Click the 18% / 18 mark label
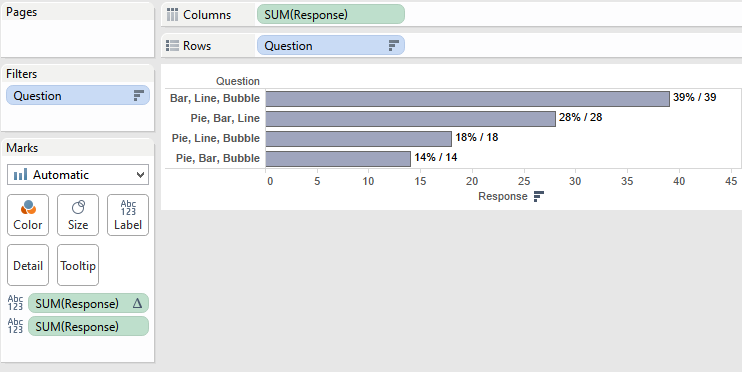This screenshot has height=372, width=742. [477, 137]
